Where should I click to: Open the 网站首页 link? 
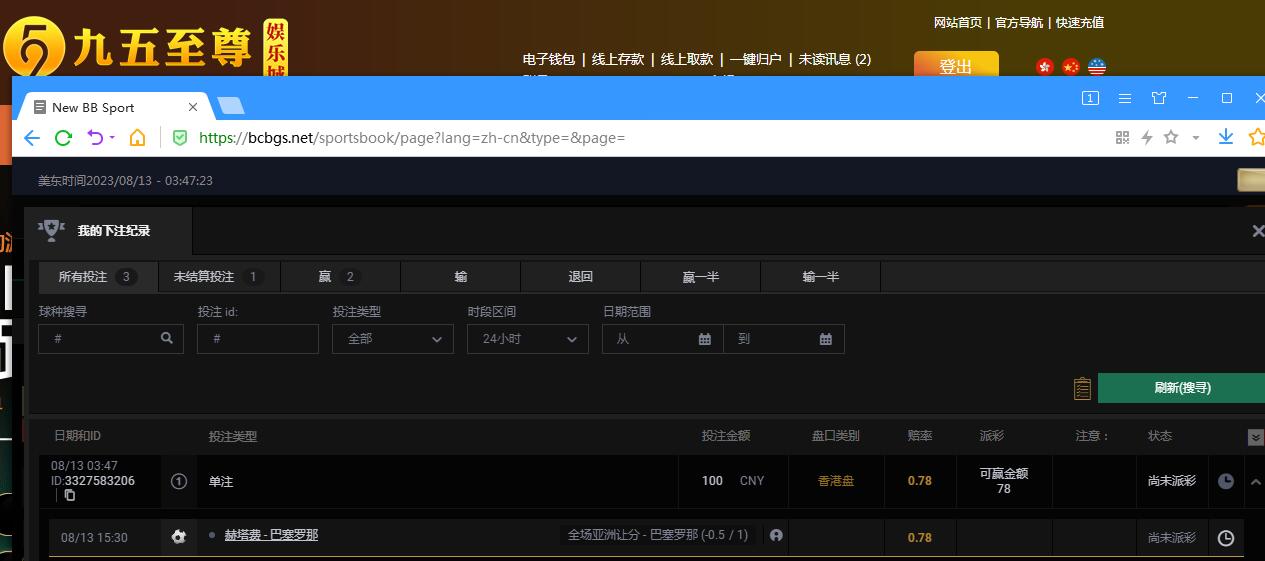tap(958, 23)
